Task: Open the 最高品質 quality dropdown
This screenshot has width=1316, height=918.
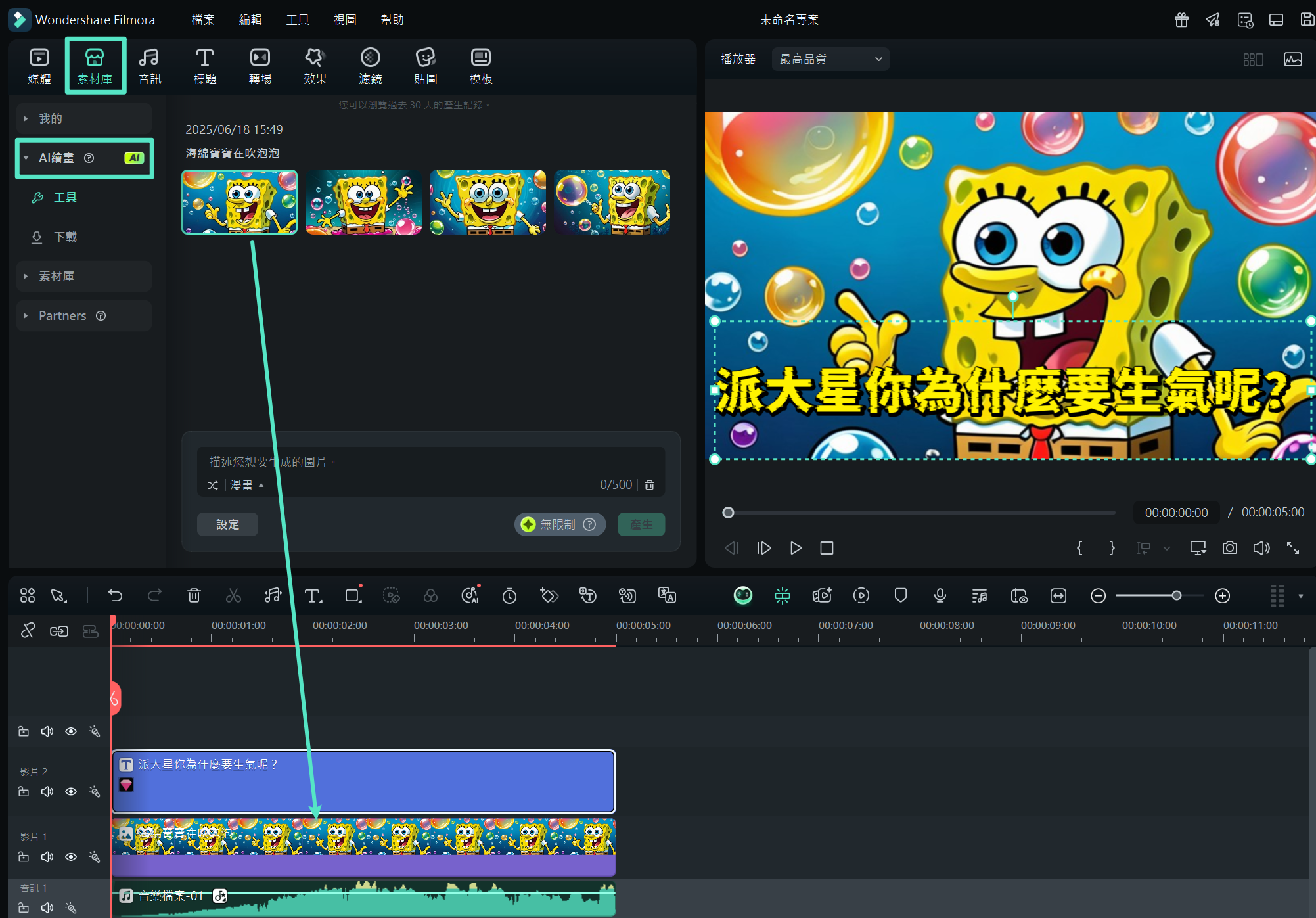Action: (830, 59)
